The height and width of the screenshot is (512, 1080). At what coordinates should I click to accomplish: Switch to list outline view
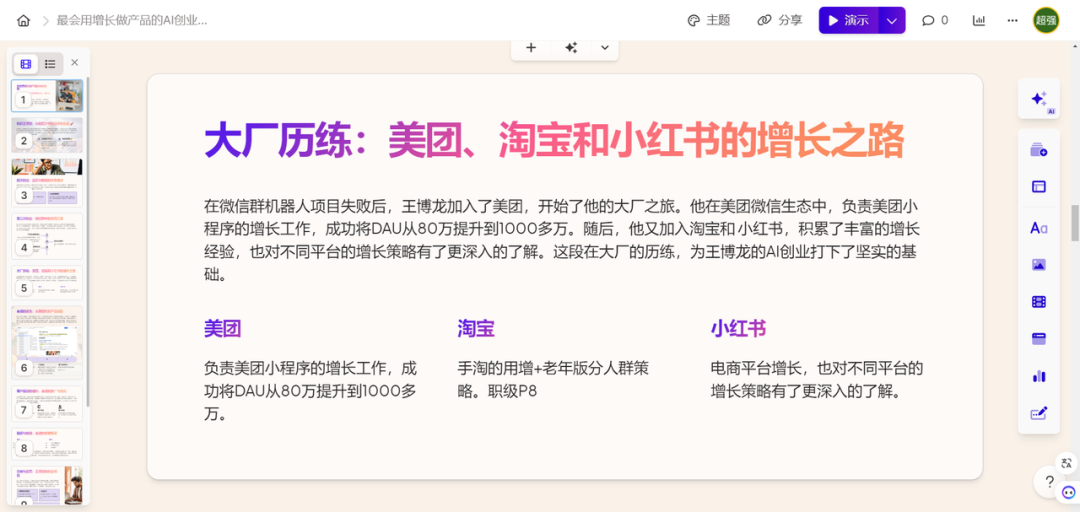pos(50,64)
